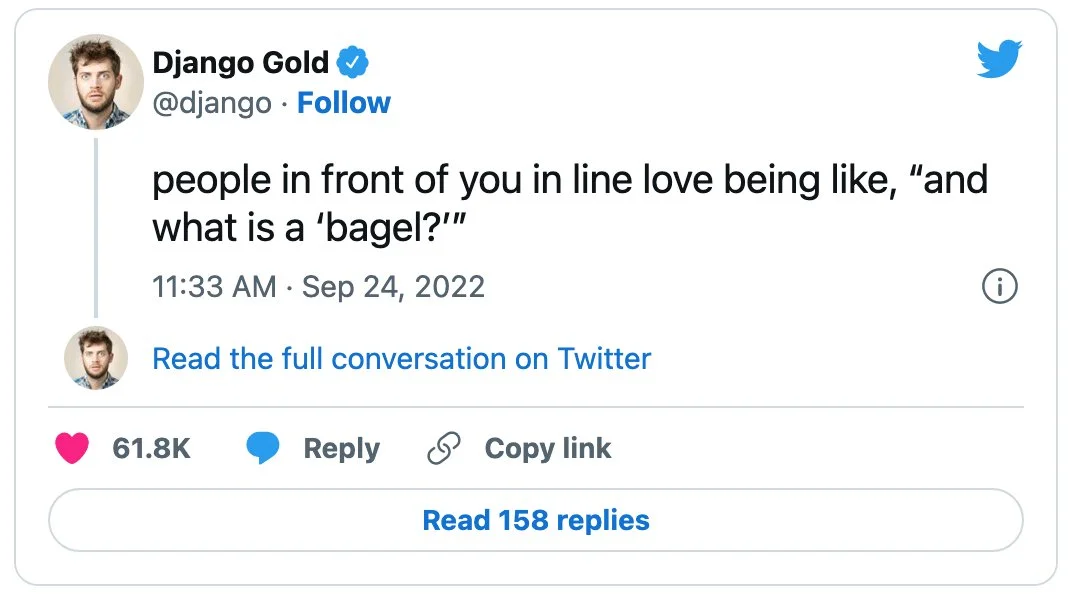1072x608 pixels.
Task: Click the small conversation avatar
Action: pyautogui.click(x=96, y=358)
